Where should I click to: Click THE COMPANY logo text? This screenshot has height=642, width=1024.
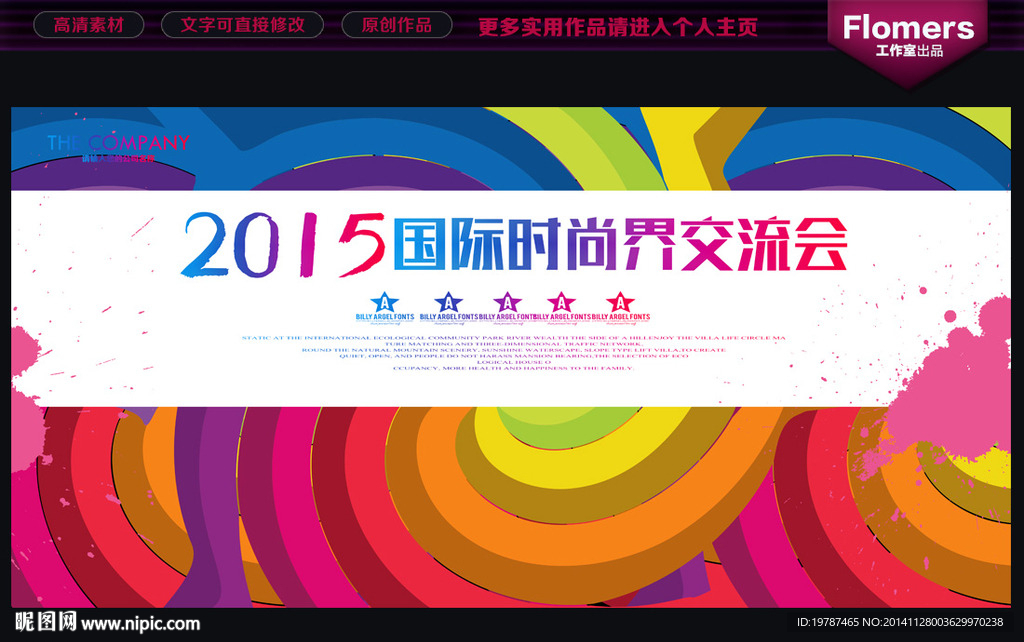coord(118,142)
